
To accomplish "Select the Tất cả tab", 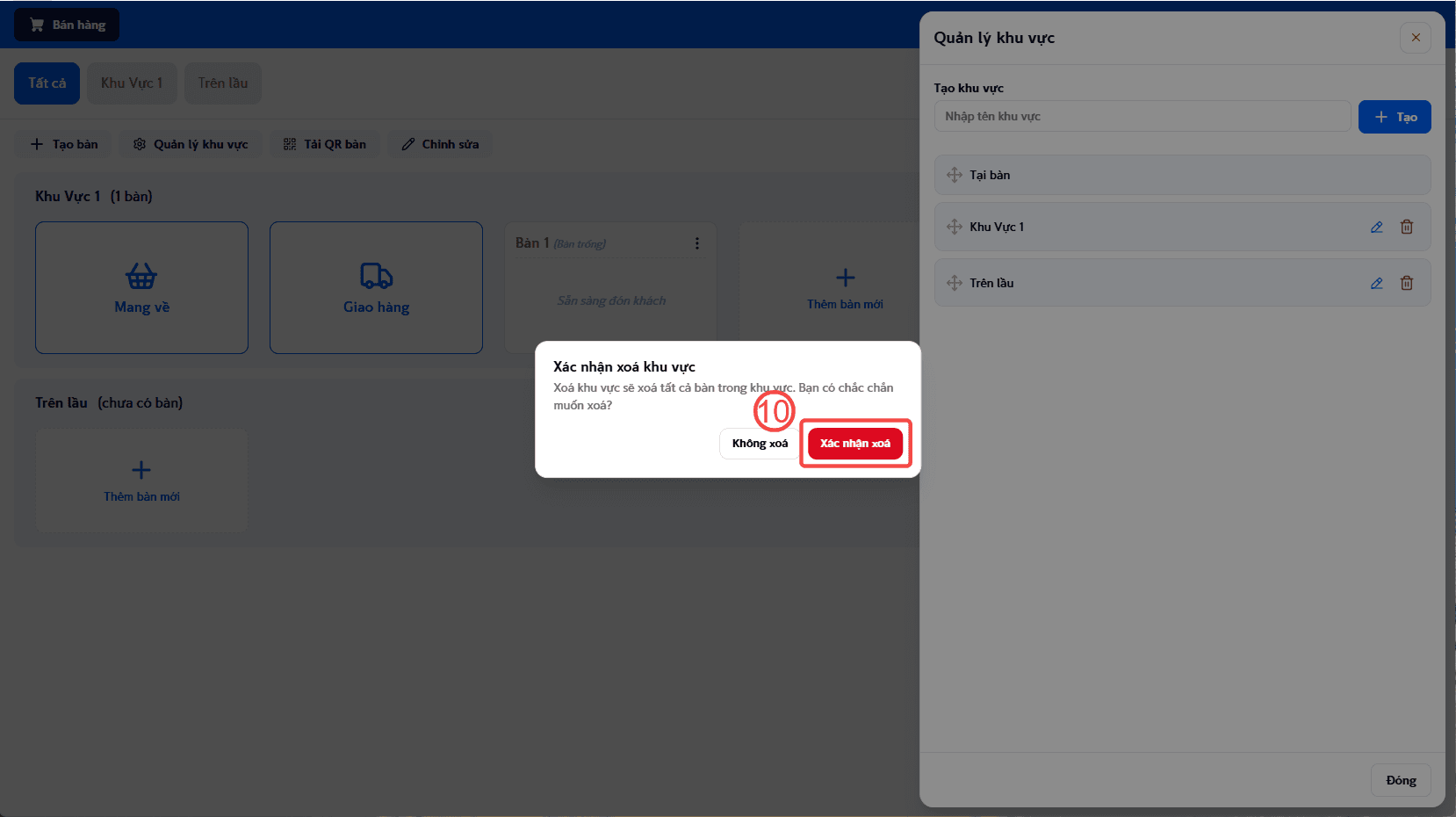I will 47,83.
